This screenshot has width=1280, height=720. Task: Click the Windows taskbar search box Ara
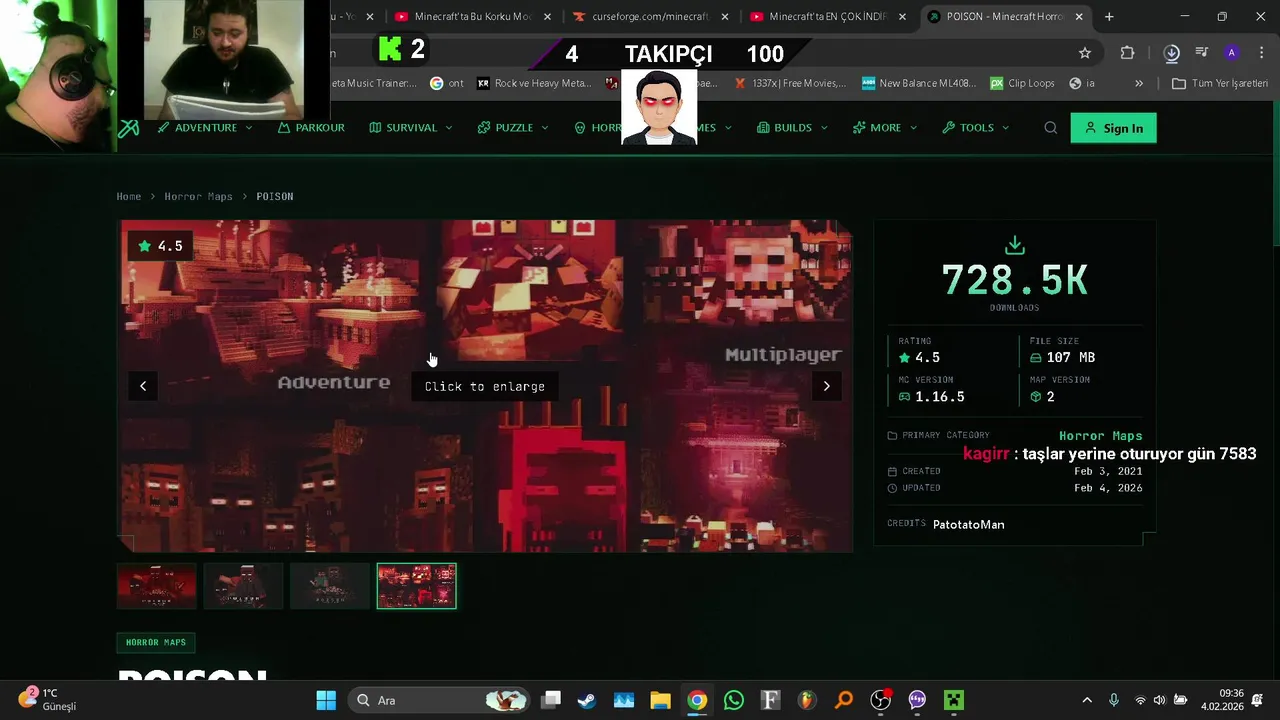click(438, 700)
